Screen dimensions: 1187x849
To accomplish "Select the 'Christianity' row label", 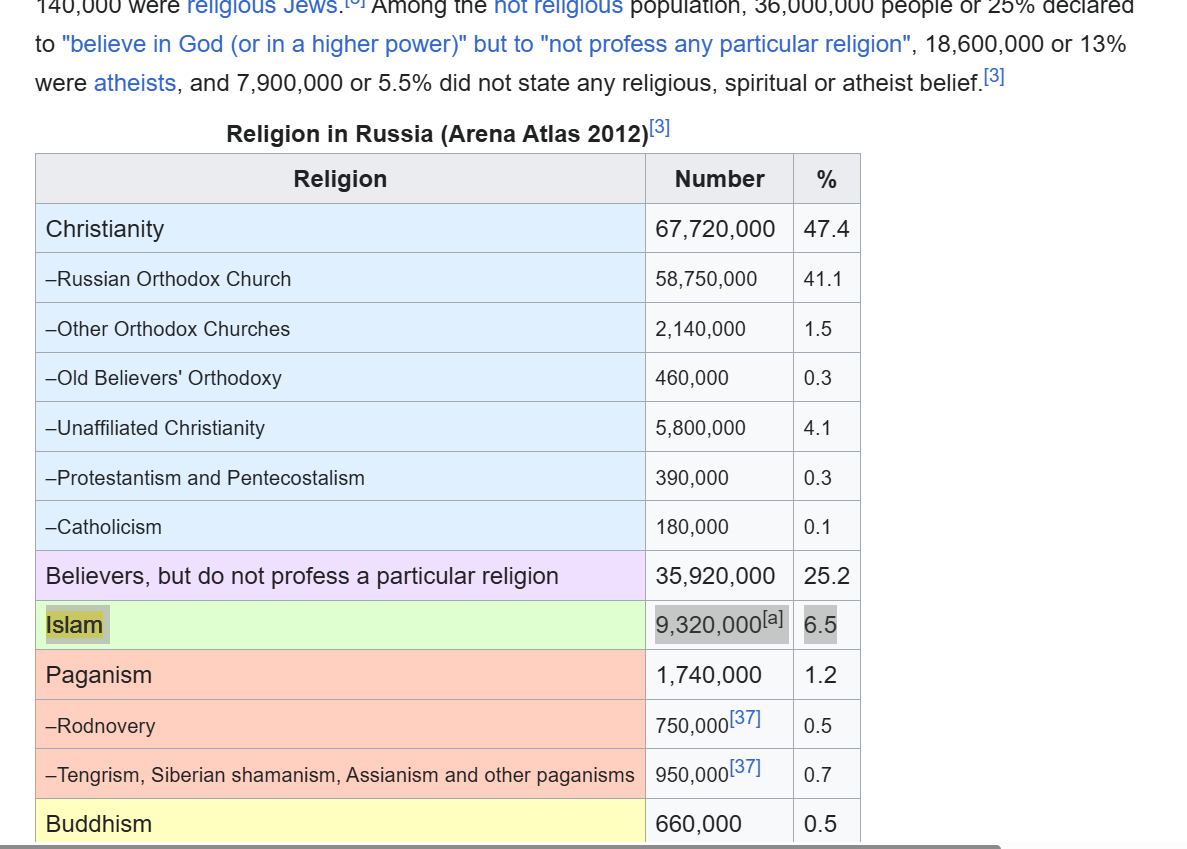I will coord(104,229).
